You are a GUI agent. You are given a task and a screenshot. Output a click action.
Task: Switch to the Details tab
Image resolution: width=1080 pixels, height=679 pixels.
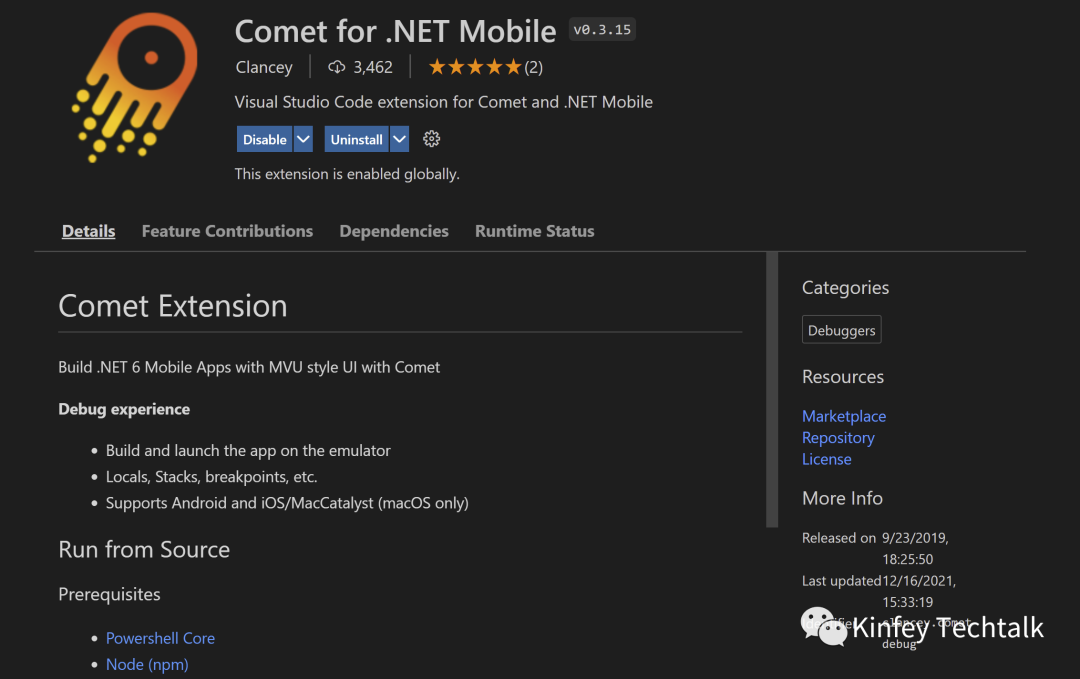coord(88,231)
